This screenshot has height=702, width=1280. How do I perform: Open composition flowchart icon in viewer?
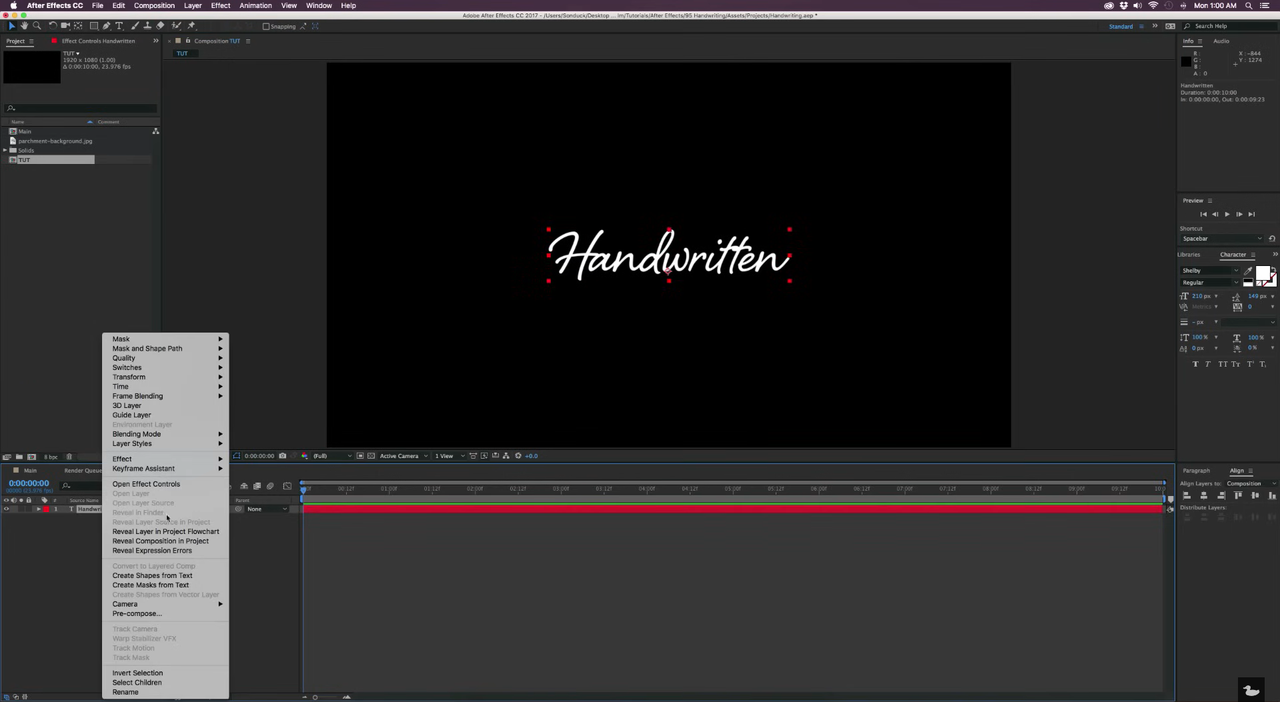(507, 456)
